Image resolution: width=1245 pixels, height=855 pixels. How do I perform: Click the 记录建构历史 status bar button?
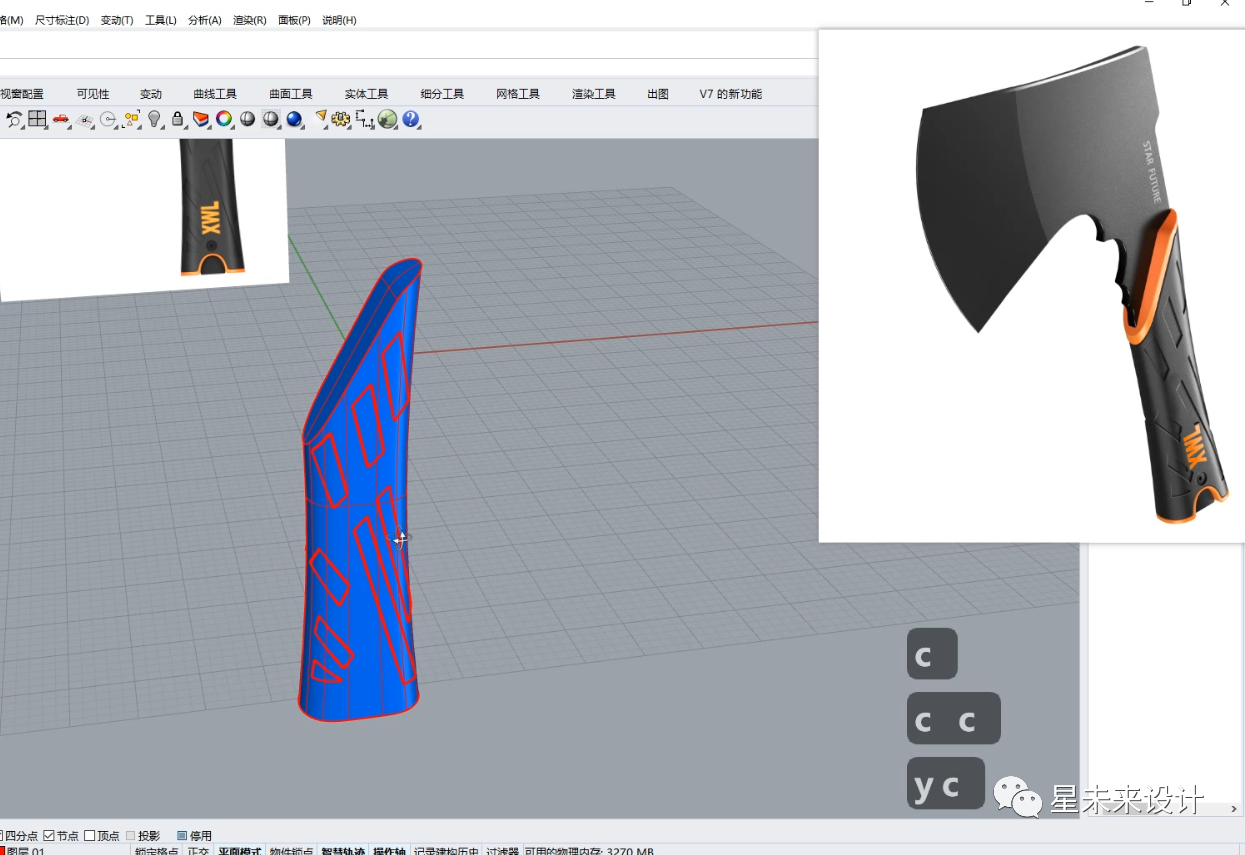tap(446, 851)
